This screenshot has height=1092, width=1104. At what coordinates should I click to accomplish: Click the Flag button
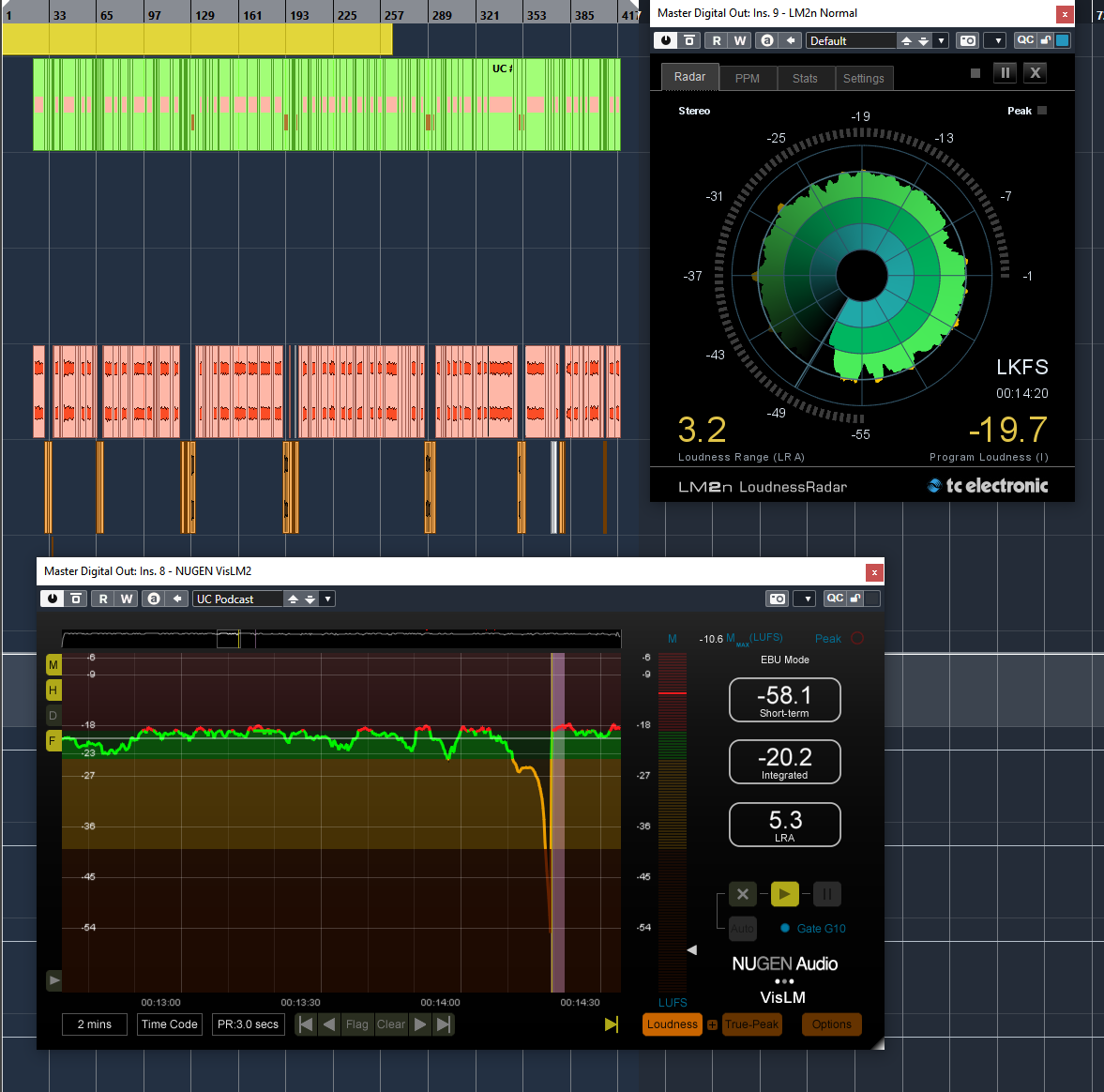(357, 1024)
